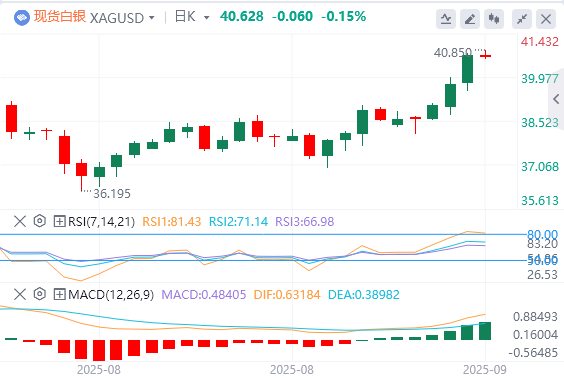Open the 日K timeframe dropdown
Screen dimensions: 564x380
pyautogui.click(x=192, y=17)
